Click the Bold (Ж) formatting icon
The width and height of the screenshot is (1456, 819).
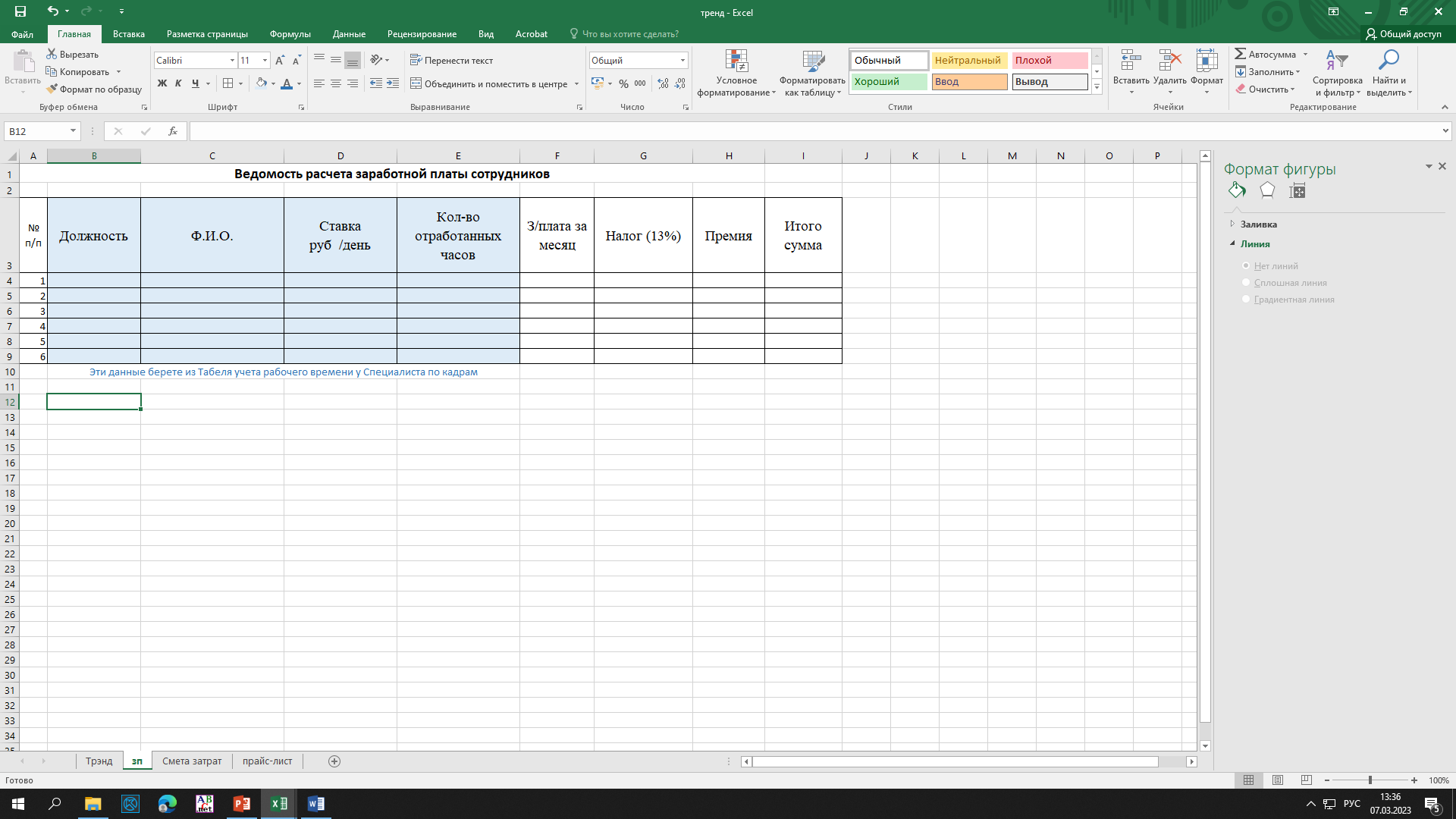pyautogui.click(x=162, y=83)
